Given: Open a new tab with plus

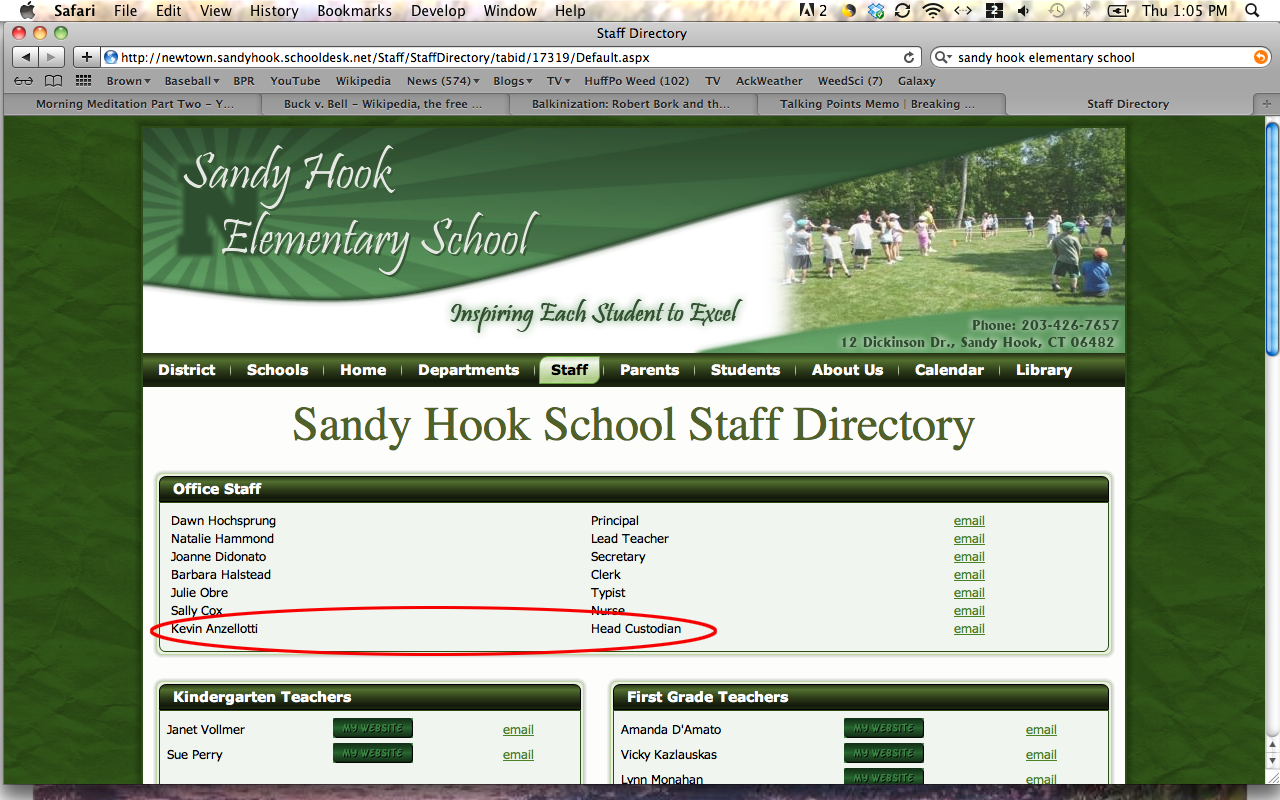Looking at the screenshot, I should click(x=1266, y=104).
